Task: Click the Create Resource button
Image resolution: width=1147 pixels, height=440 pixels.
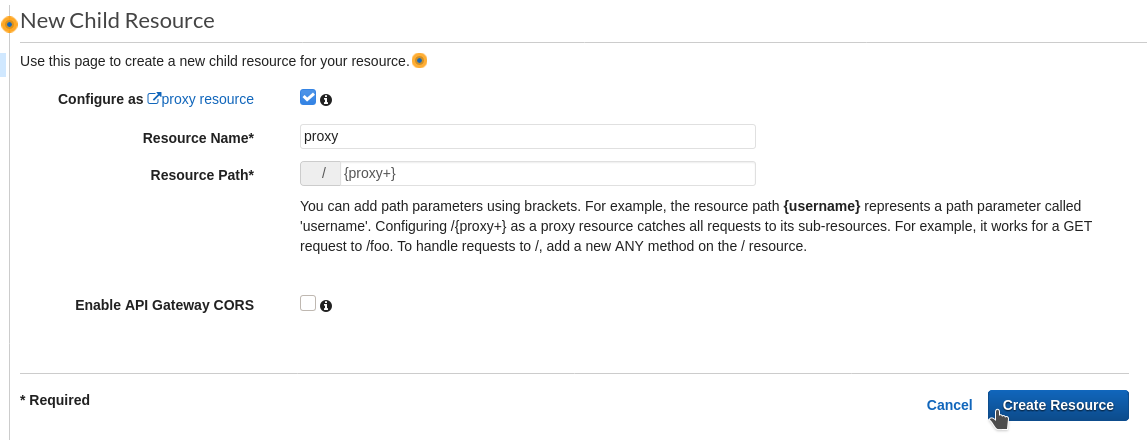Action: (x=1058, y=405)
